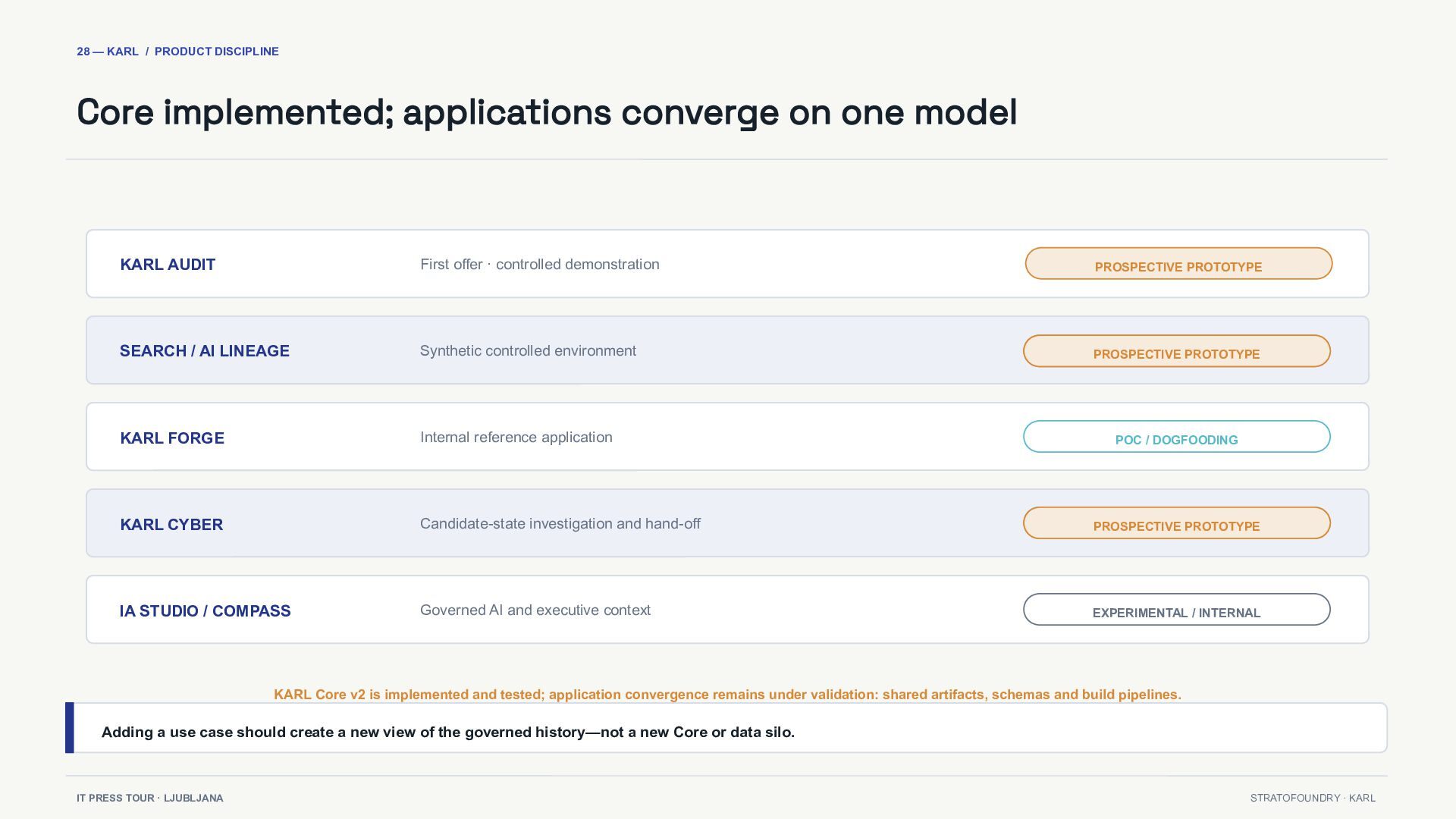Select Prospective Prototype badge in Search row
The height and width of the screenshot is (819, 1456).
point(1177,351)
